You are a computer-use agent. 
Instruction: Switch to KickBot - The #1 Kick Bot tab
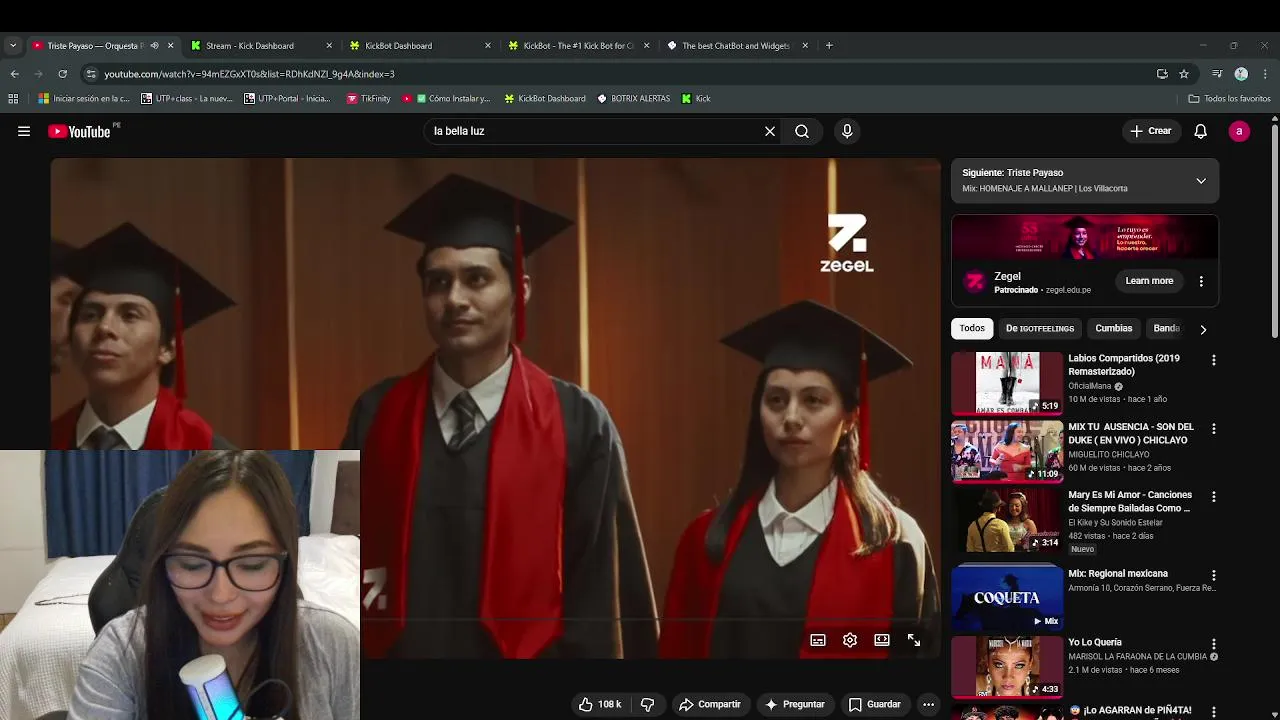point(579,45)
